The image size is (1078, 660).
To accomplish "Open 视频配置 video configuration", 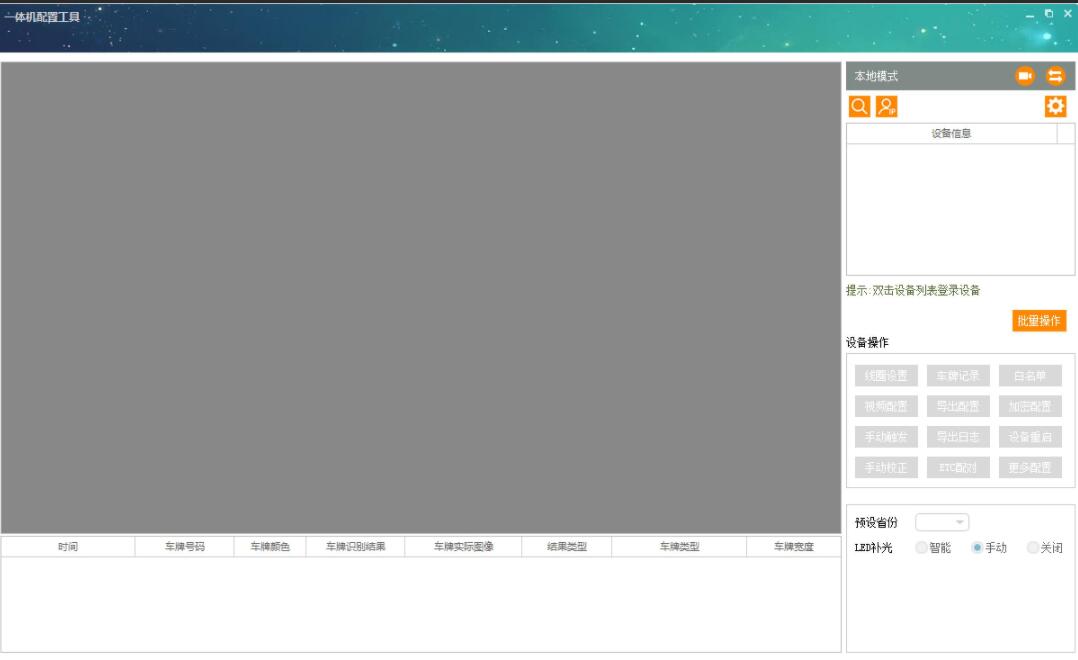I will 886,406.
